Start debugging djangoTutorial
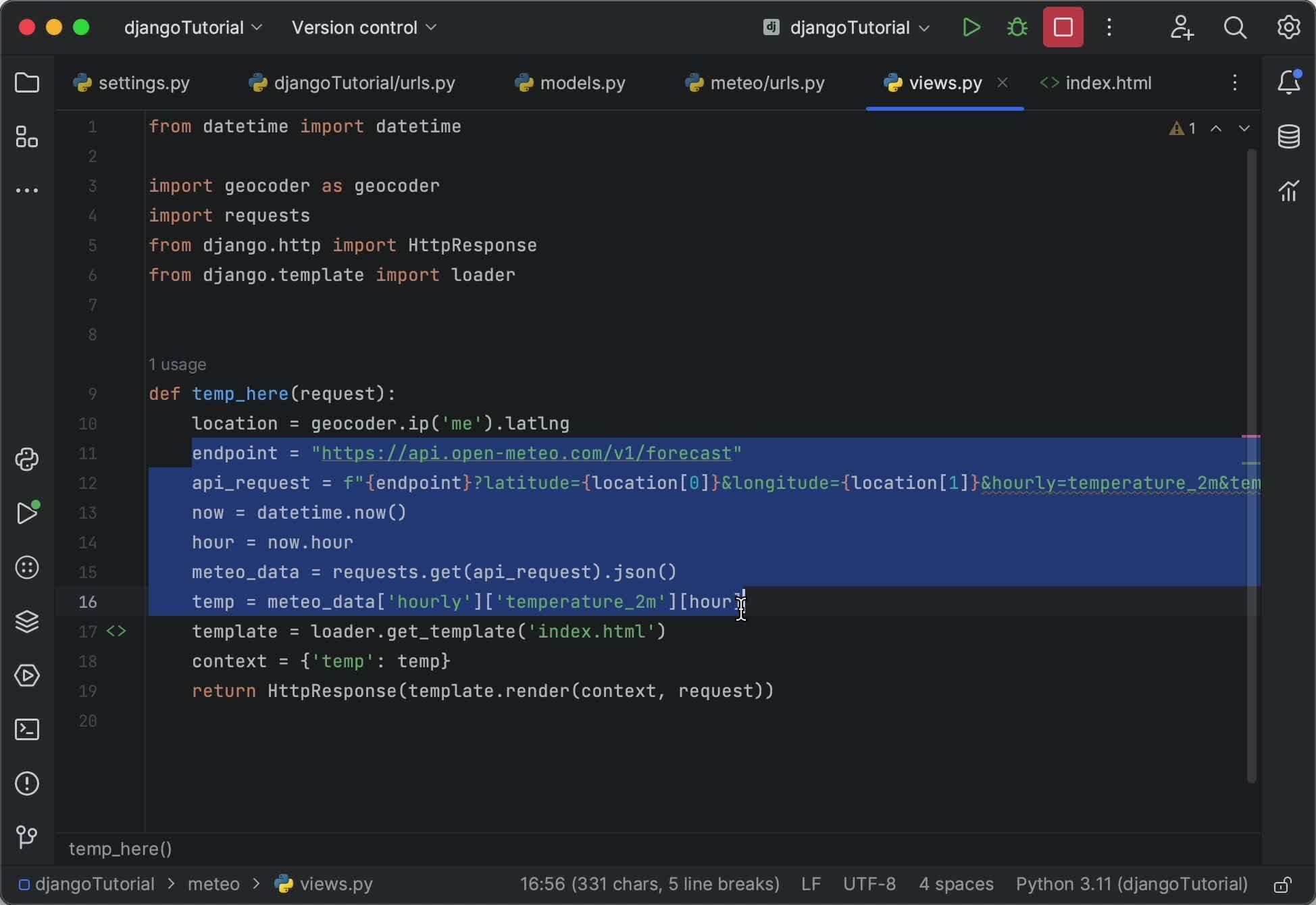The width and height of the screenshot is (1316, 905). 1017,27
